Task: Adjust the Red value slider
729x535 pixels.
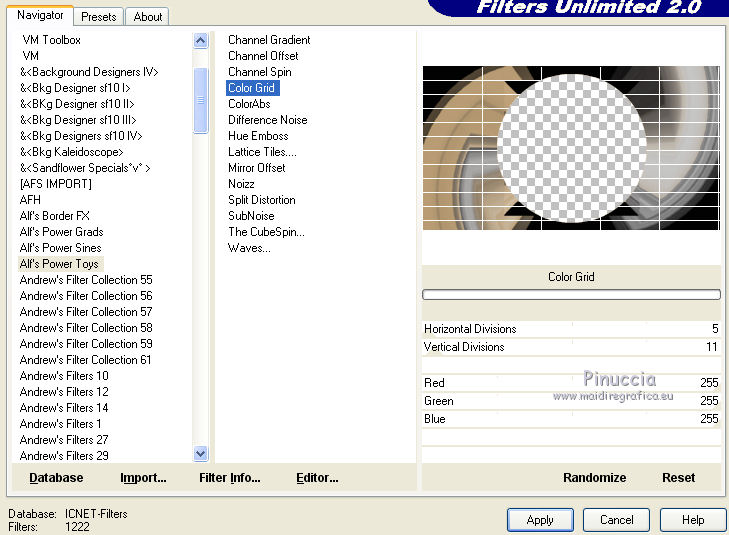Action: point(571,383)
